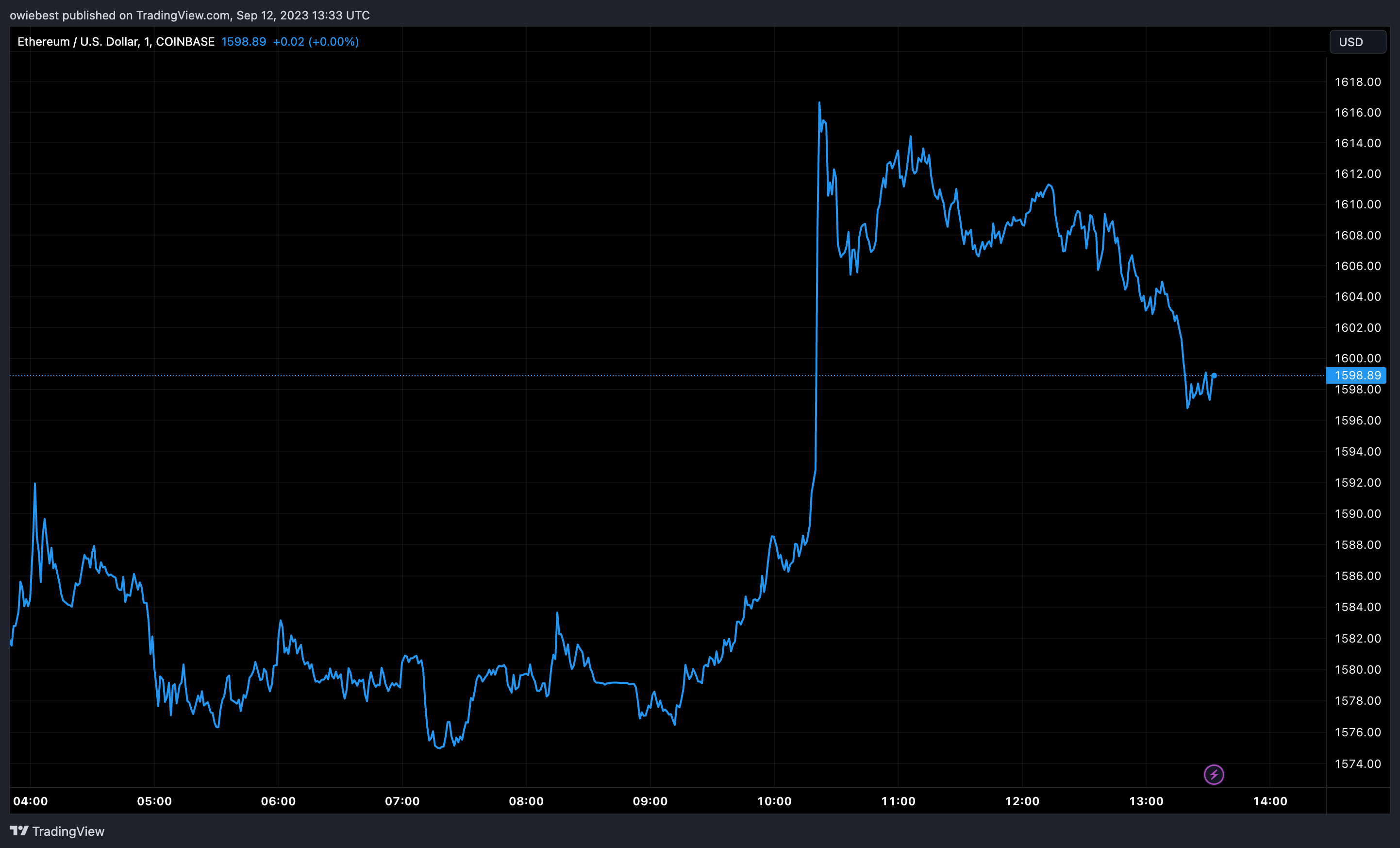Click the 1594.00 price axis label
Image resolution: width=1400 pixels, height=848 pixels.
coord(1357,451)
